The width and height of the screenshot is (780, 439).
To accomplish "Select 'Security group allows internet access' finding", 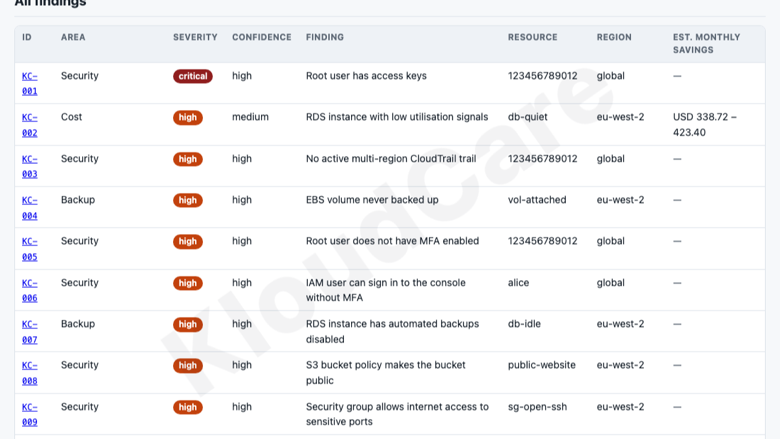I will pyautogui.click(x=397, y=414).
